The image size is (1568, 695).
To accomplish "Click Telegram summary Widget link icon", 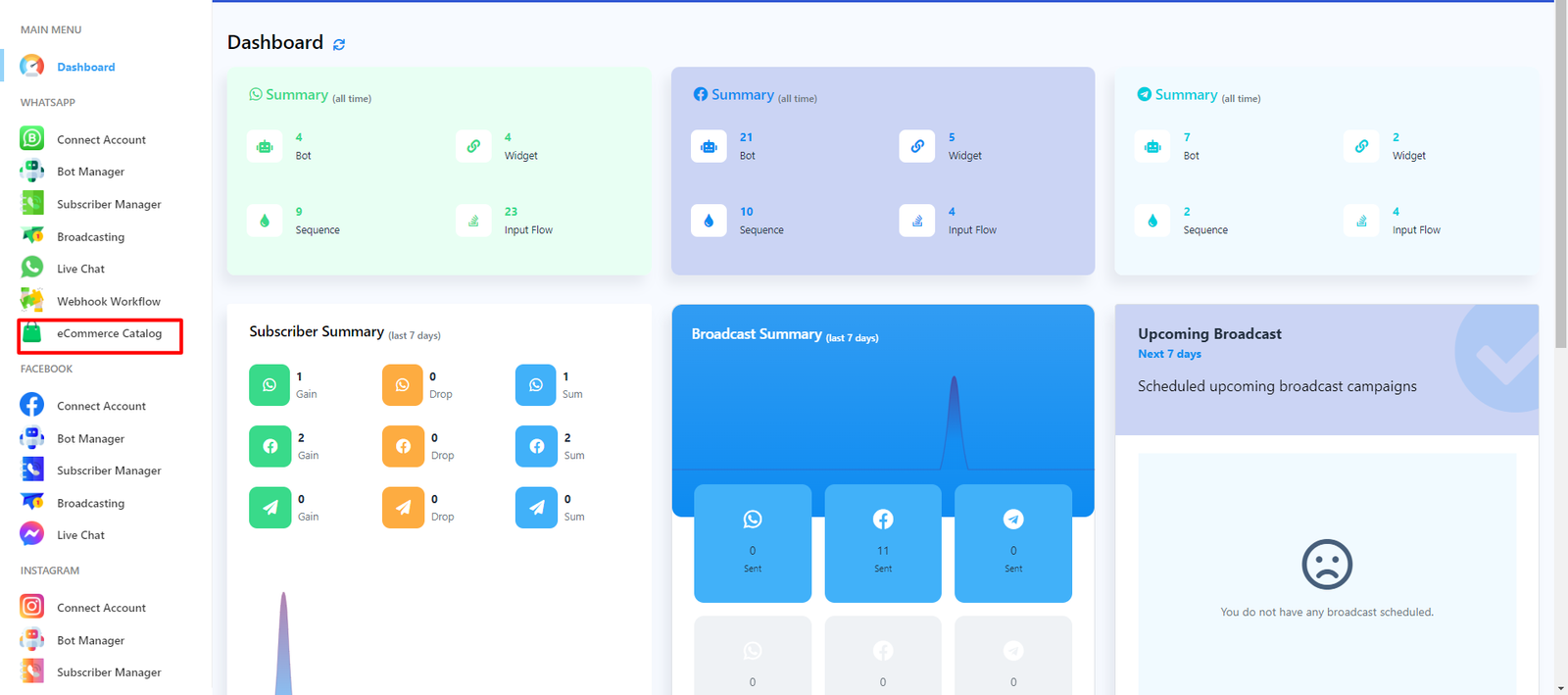I will 1361,146.
